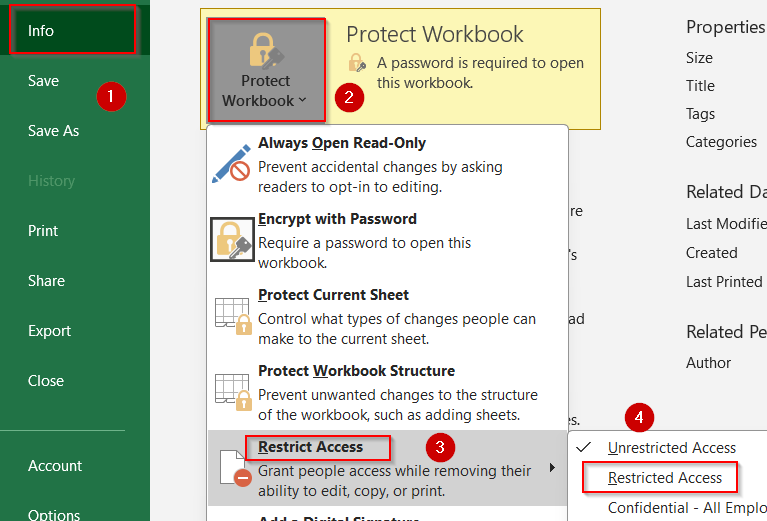Click the Tags property label
767x521 pixels.
700,114
